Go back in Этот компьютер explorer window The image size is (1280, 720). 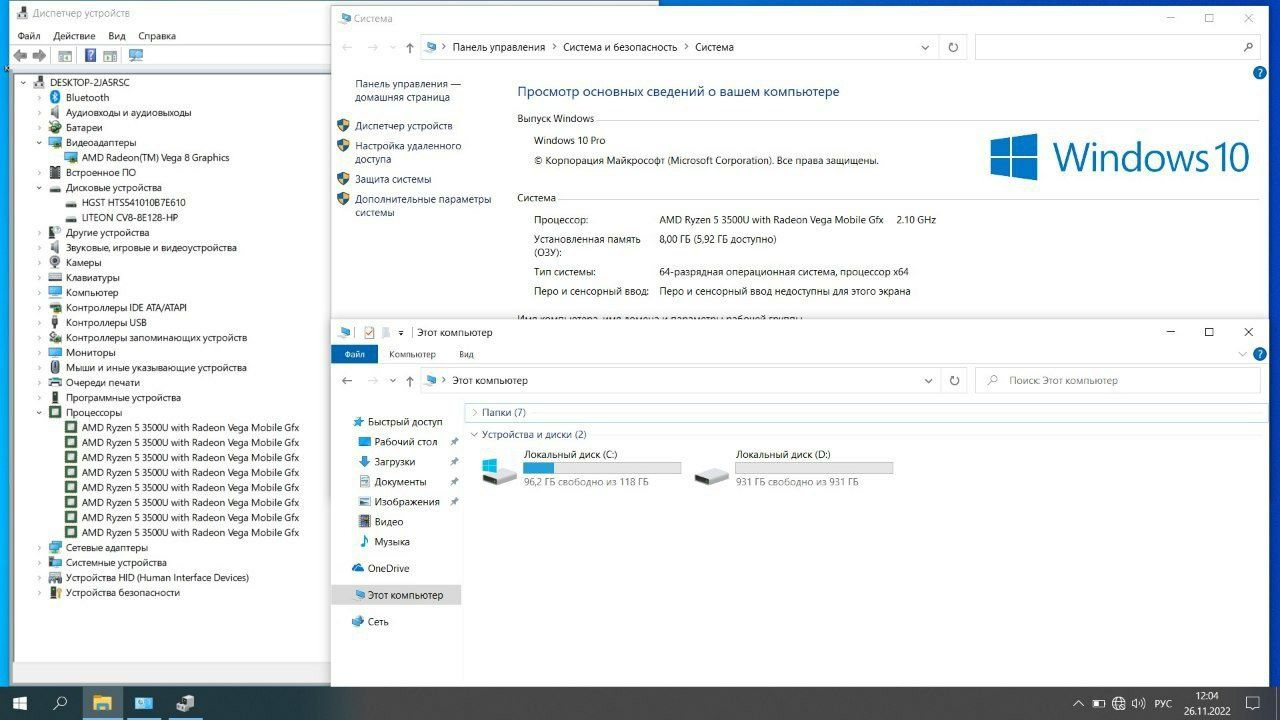pos(347,381)
